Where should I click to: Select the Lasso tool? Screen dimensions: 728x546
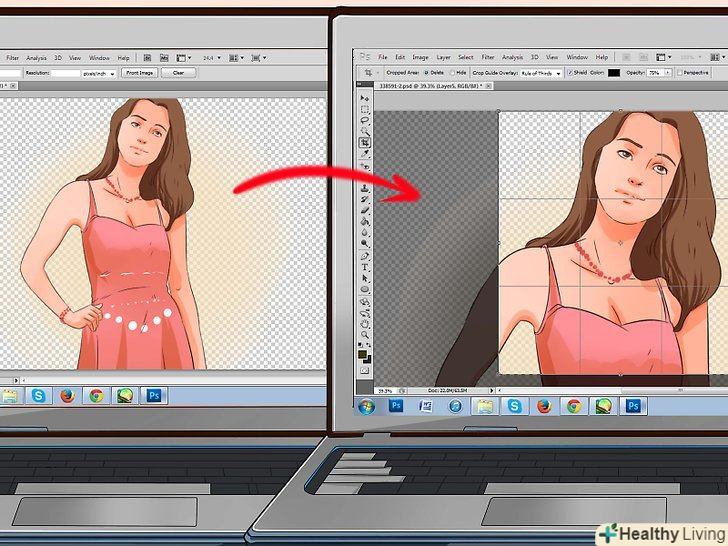365,121
